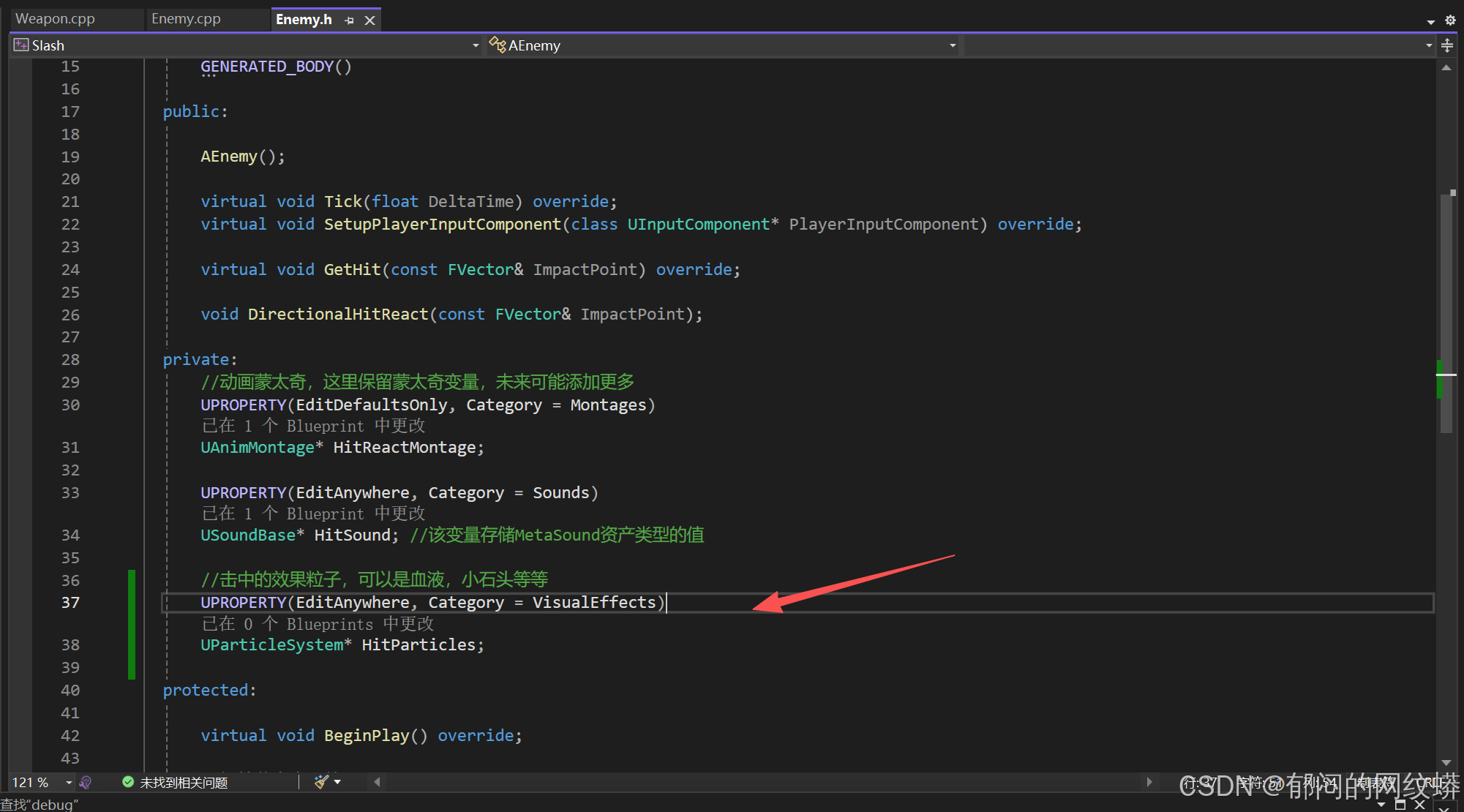Click the pin icon on the Enemy.h tab
Image resolution: width=1464 pixels, height=812 pixels.
(349, 20)
